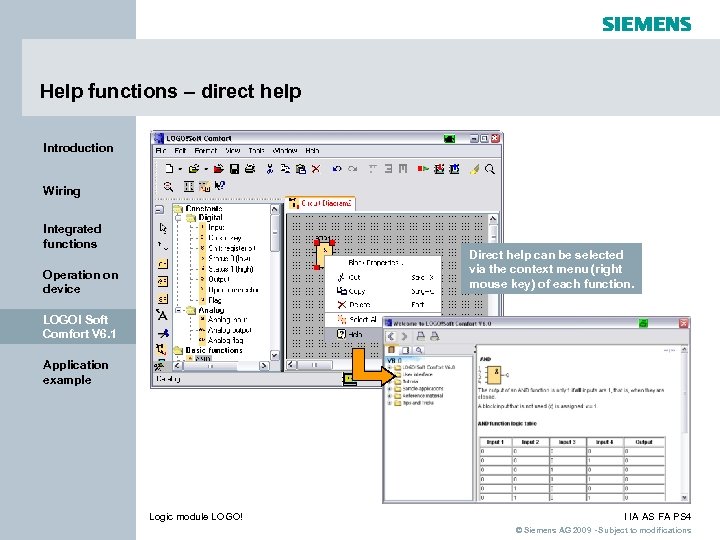Click the selected AND block on the diagram

point(324,254)
